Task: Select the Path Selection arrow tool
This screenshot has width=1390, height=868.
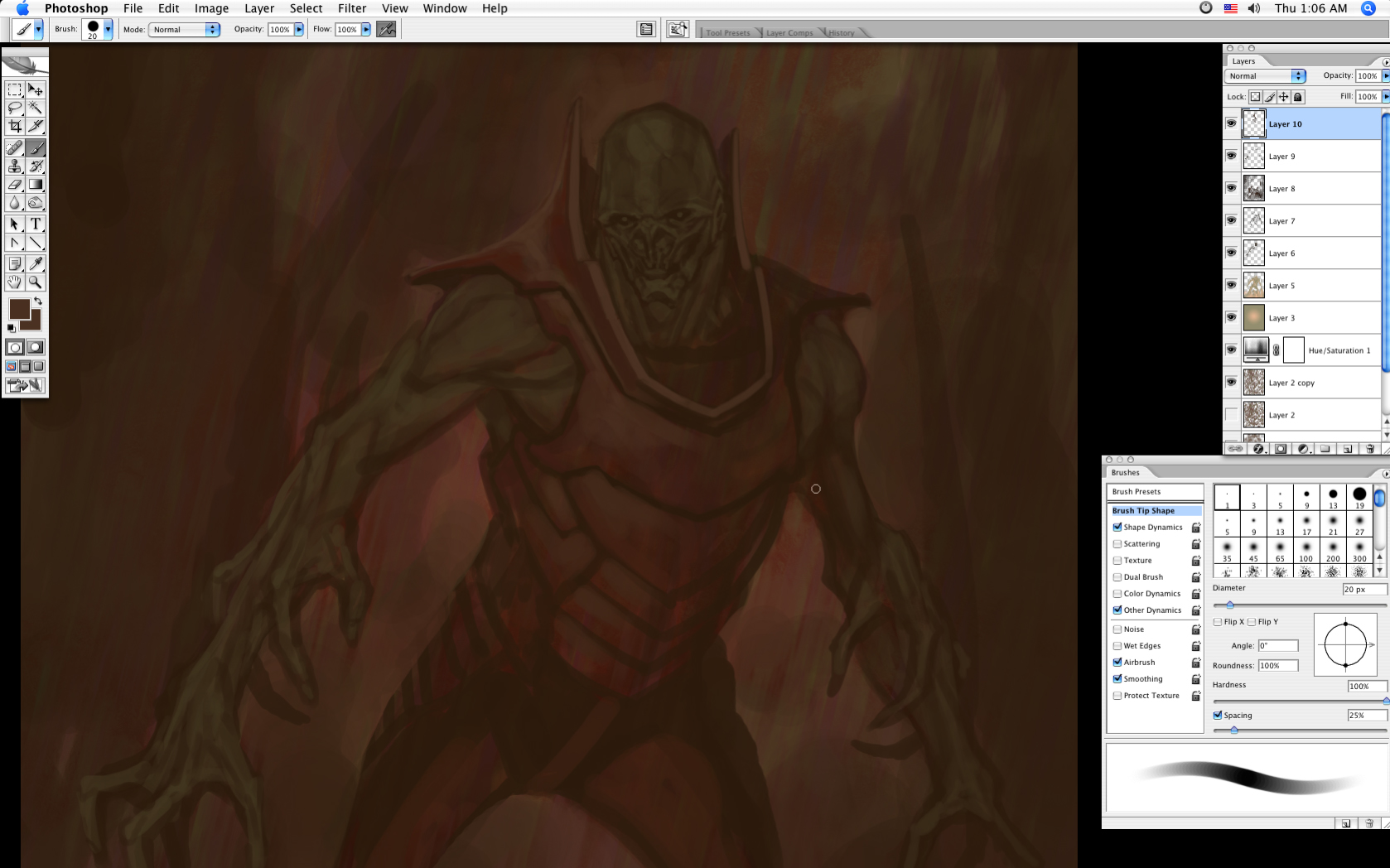Action: coord(15,224)
